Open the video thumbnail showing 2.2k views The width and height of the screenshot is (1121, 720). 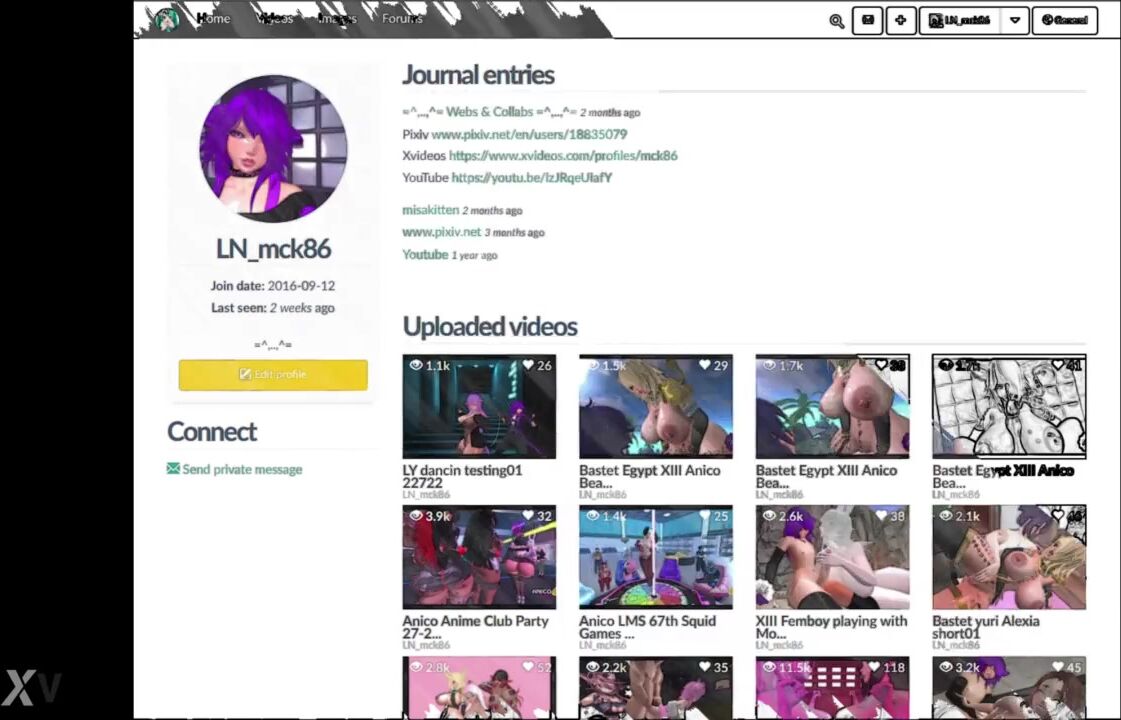(x=656, y=687)
